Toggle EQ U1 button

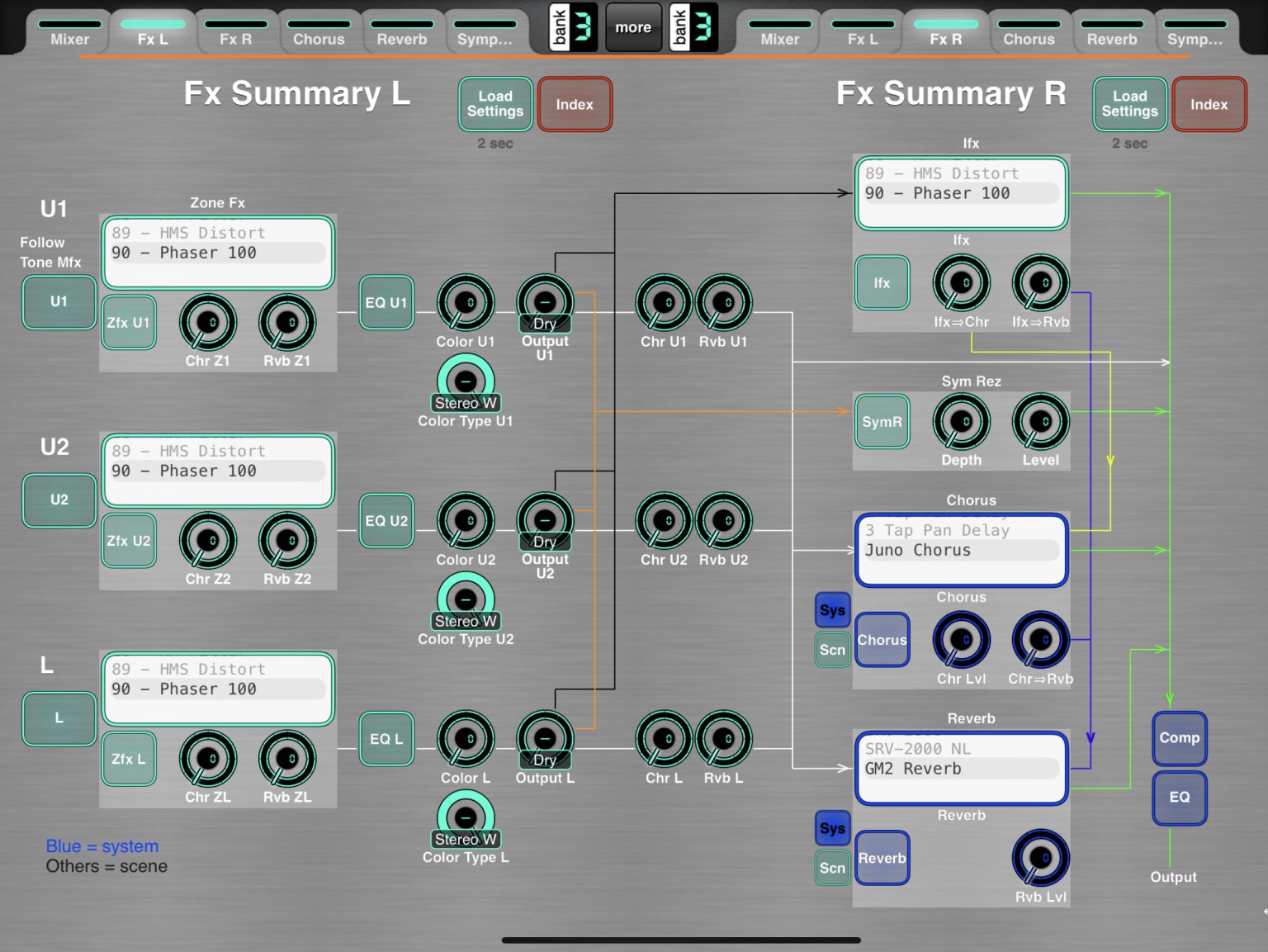coord(386,302)
